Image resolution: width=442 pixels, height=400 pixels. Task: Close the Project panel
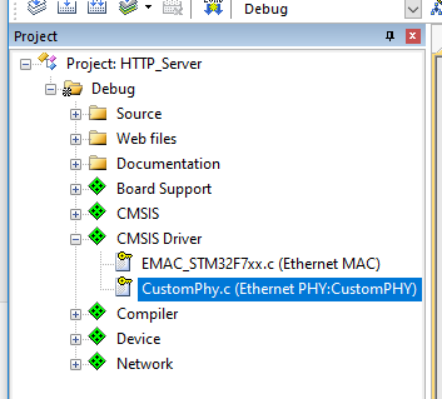pyautogui.click(x=413, y=36)
